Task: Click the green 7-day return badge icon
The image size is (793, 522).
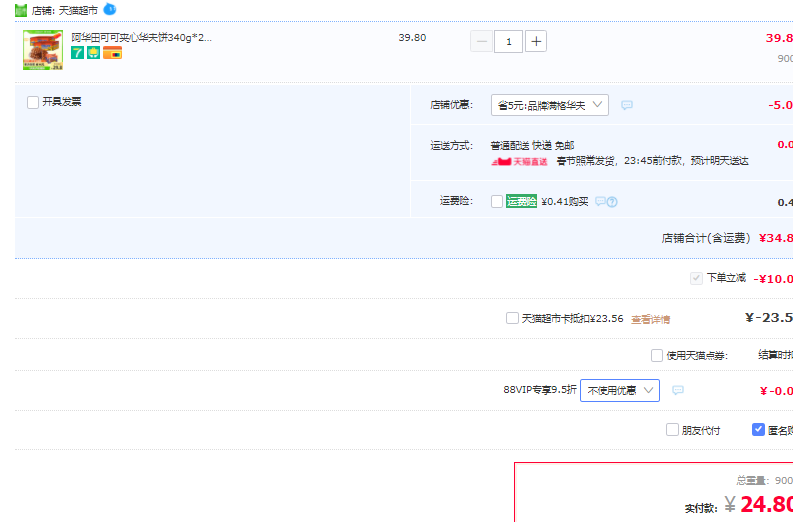Action: coord(77,52)
